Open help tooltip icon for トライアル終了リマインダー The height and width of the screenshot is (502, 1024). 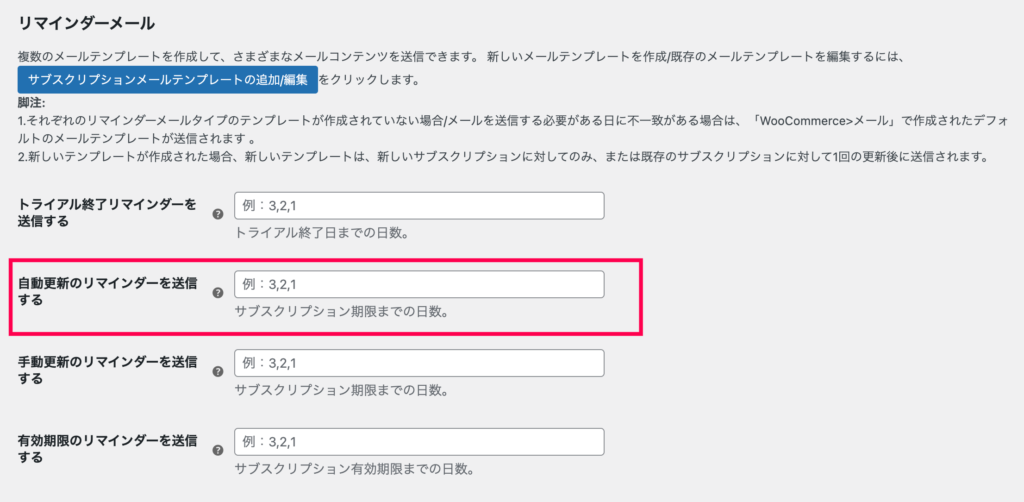pyautogui.click(x=218, y=213)
